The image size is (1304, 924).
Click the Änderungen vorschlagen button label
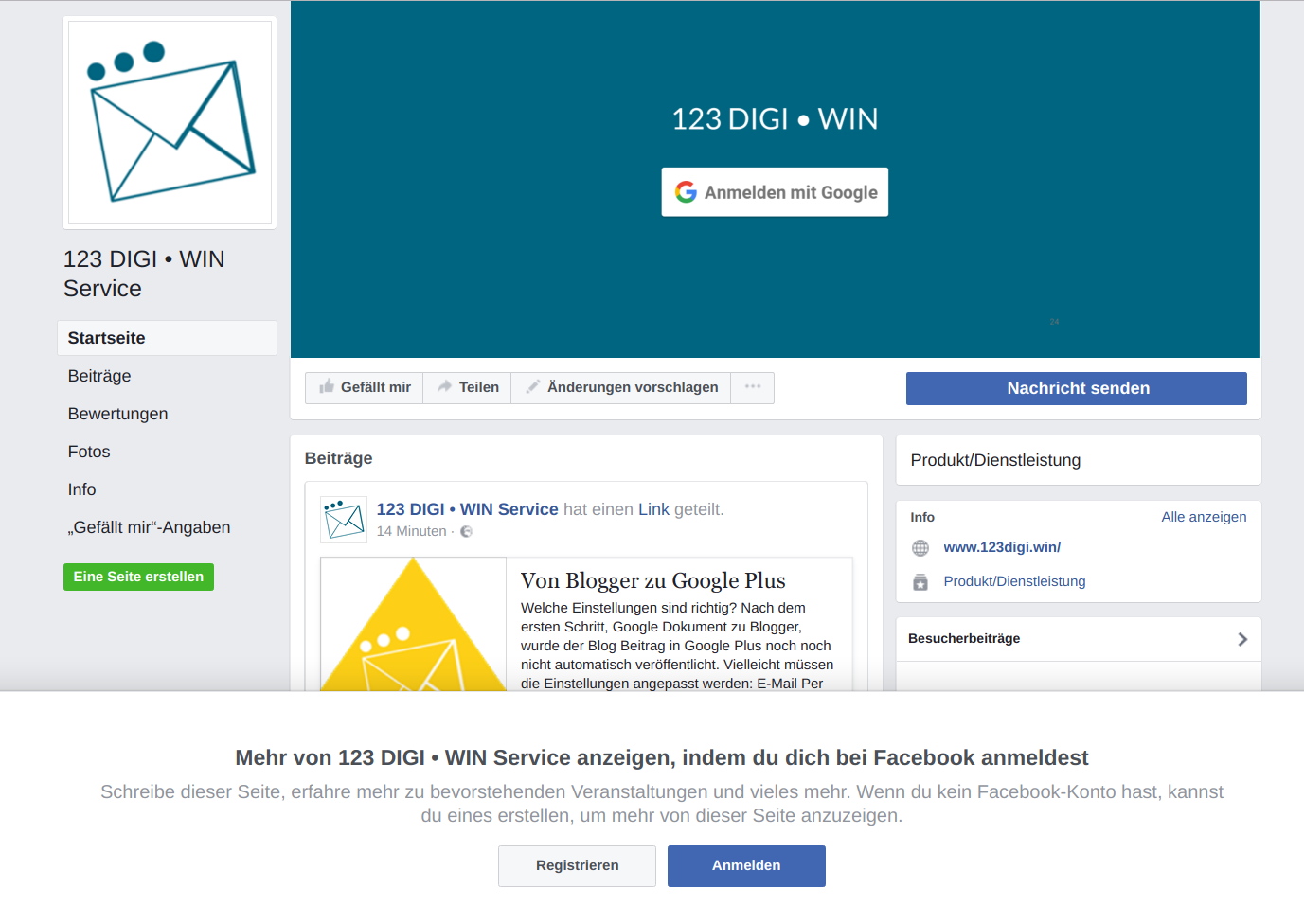pos(633,387)
